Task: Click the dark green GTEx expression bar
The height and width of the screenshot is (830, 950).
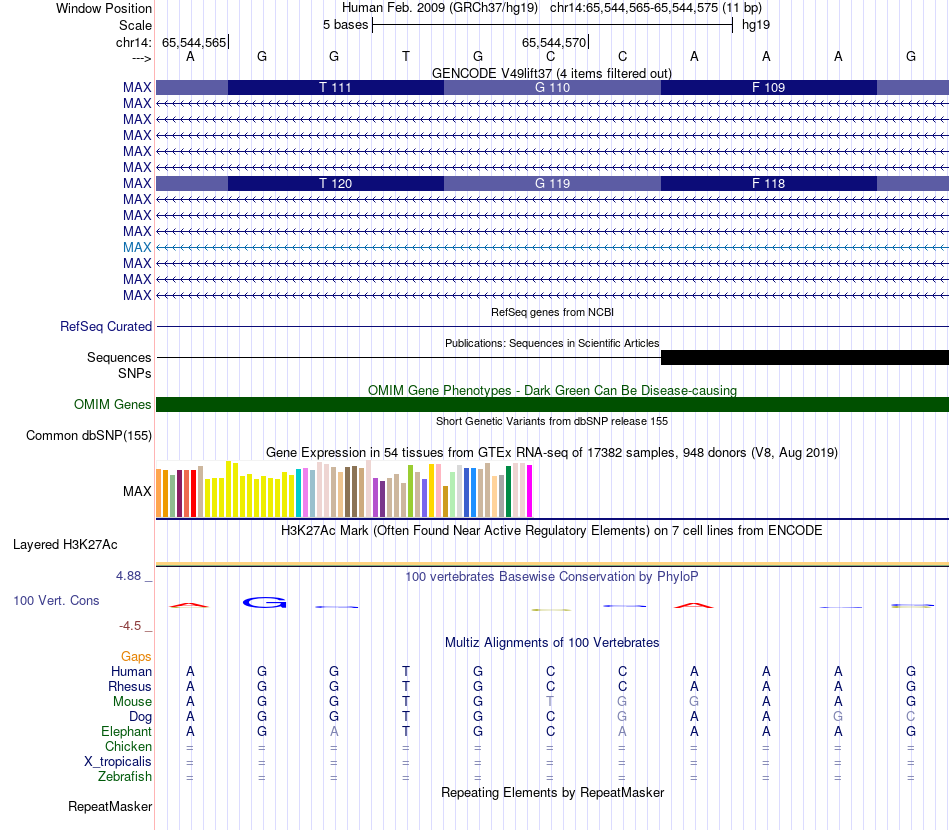Action: tap(508, 491)
